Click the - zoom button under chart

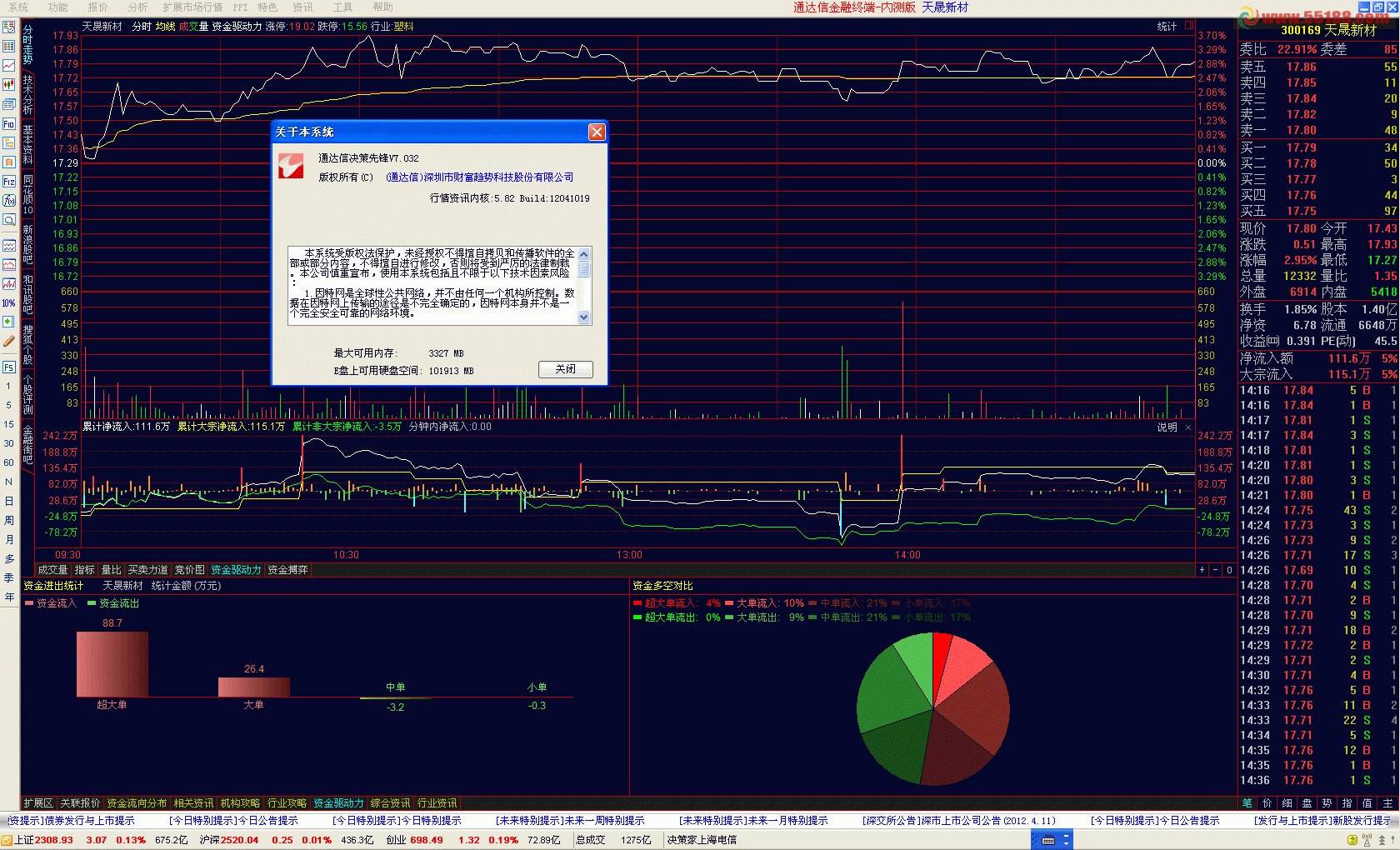1216,570
